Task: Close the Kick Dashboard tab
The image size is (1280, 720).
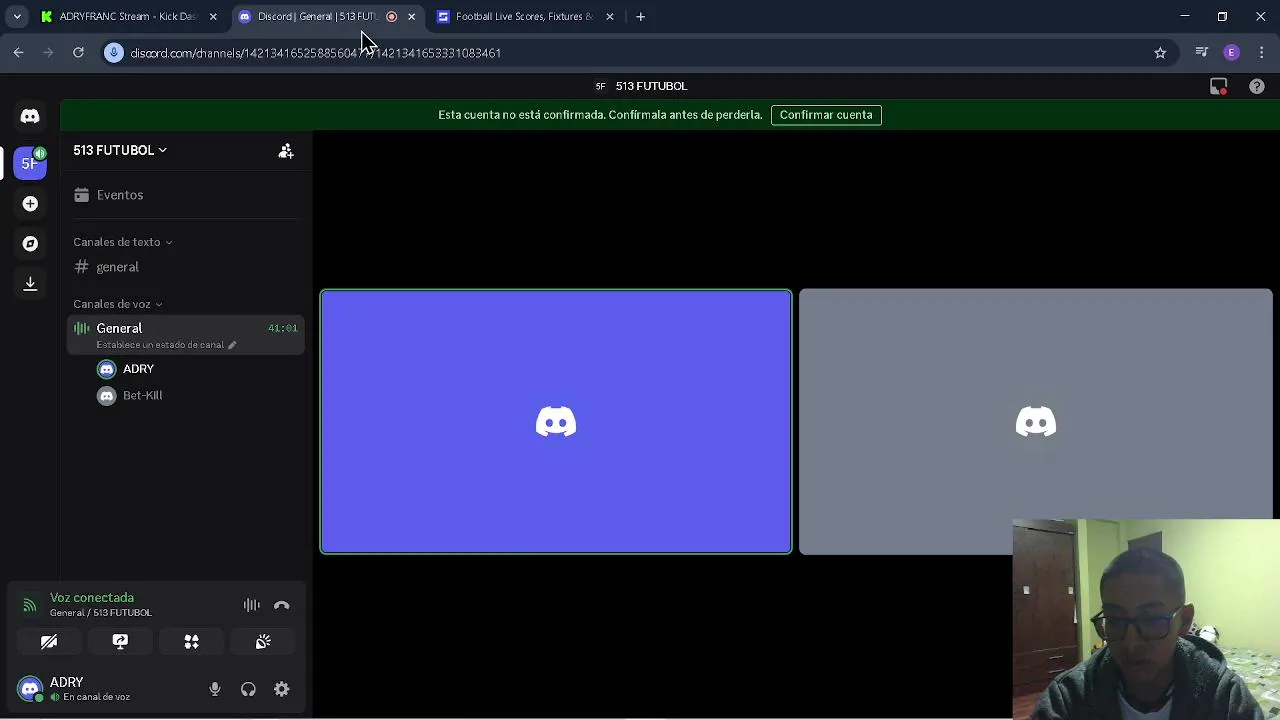Action: coord(213,17)
